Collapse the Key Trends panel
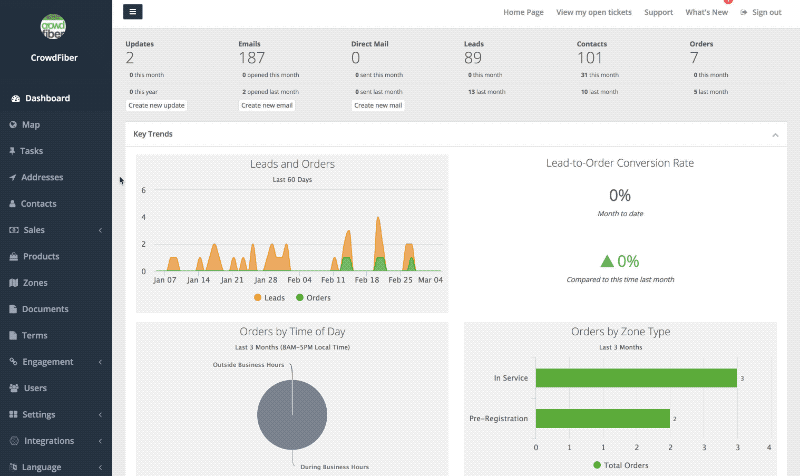Screen dimensions: 800x476 (773, 134)
